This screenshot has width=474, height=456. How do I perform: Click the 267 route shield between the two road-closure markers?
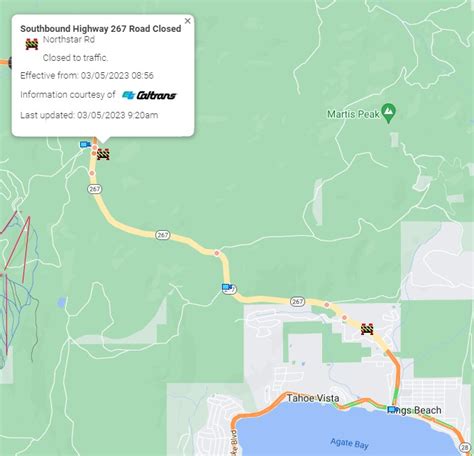point(163,235)
